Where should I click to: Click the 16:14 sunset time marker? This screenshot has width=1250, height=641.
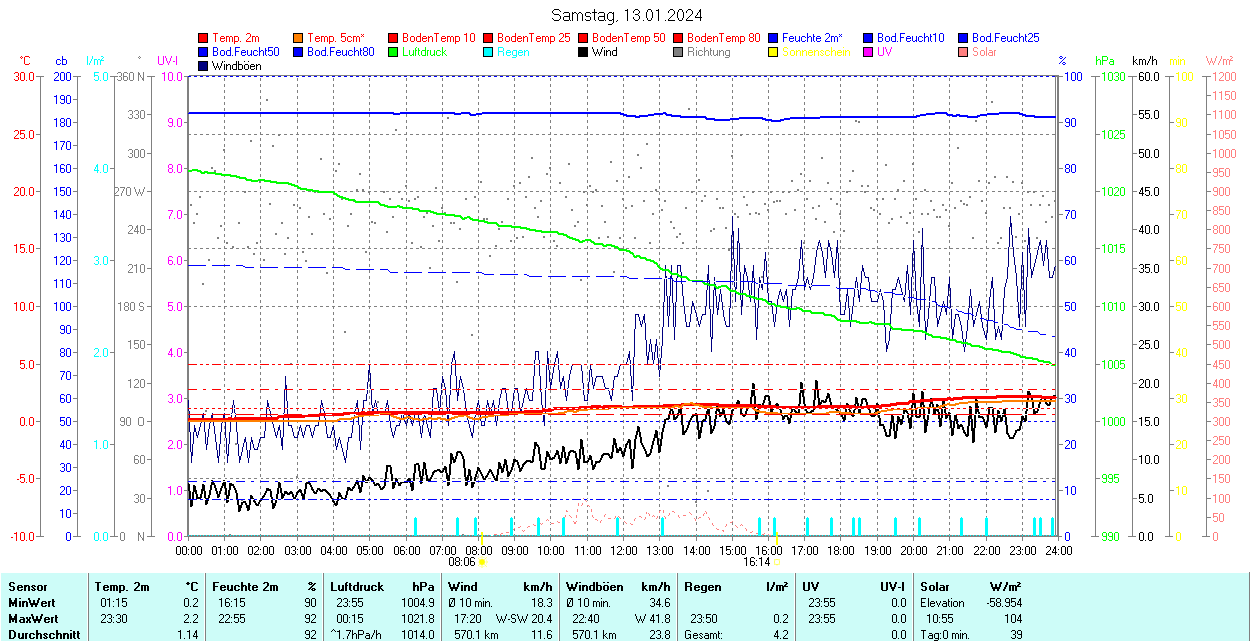756,562
